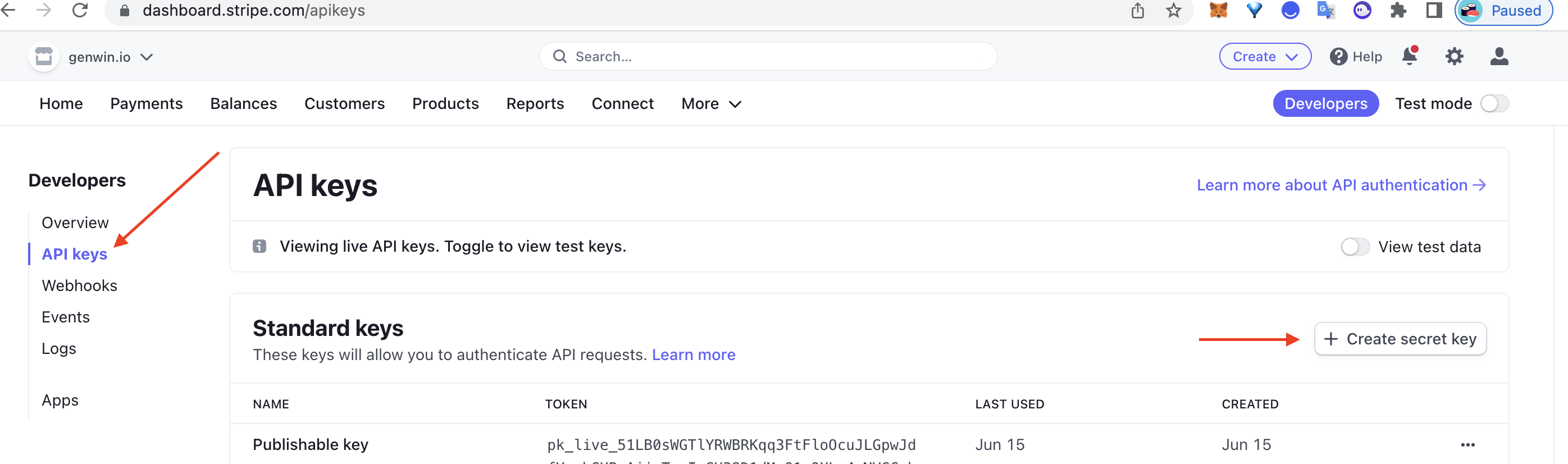This screenshot has width=1568, height=464.
Task: Expand the genwin.io account switcher
Action: tap(111, 57)
